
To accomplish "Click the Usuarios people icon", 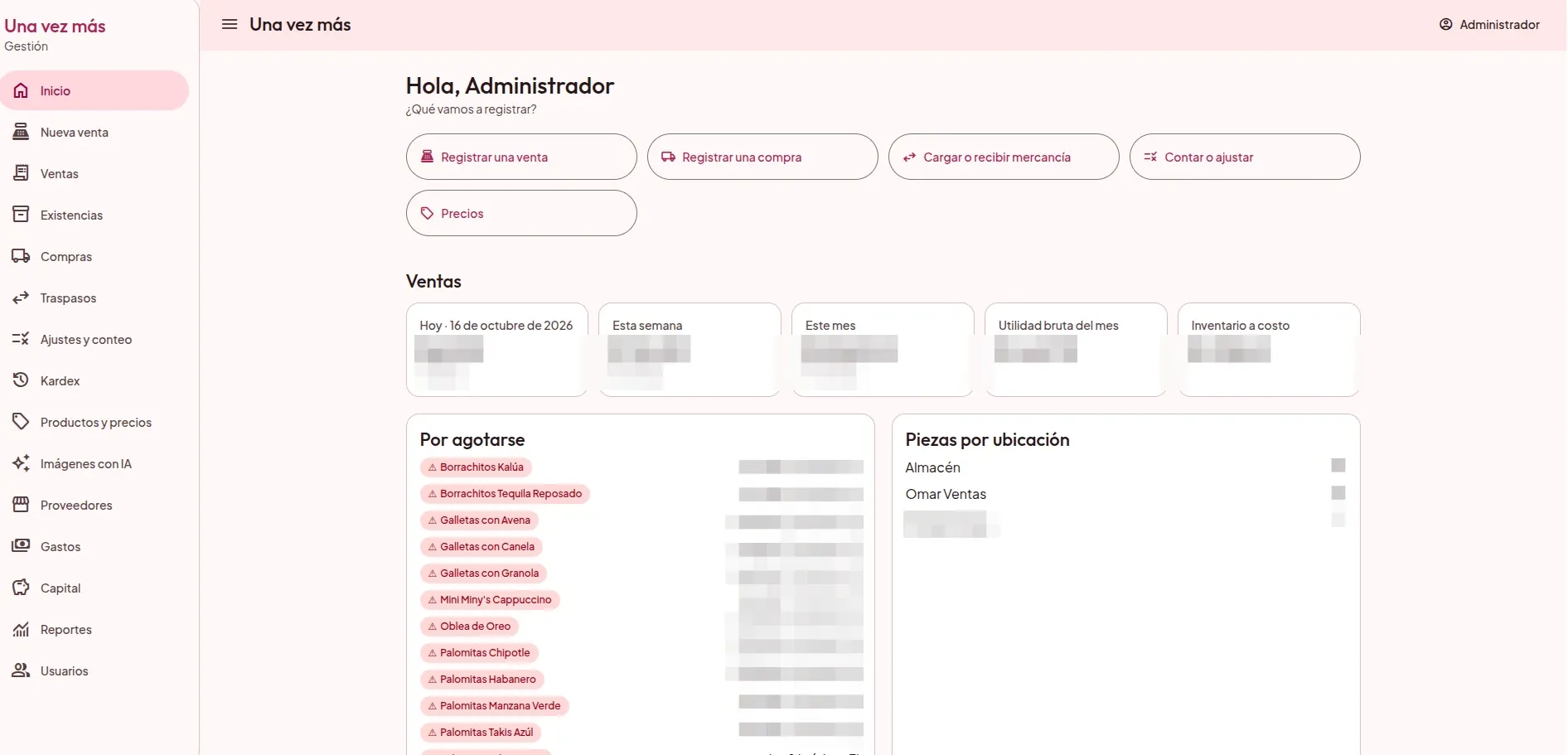I will tap(21, 670).
